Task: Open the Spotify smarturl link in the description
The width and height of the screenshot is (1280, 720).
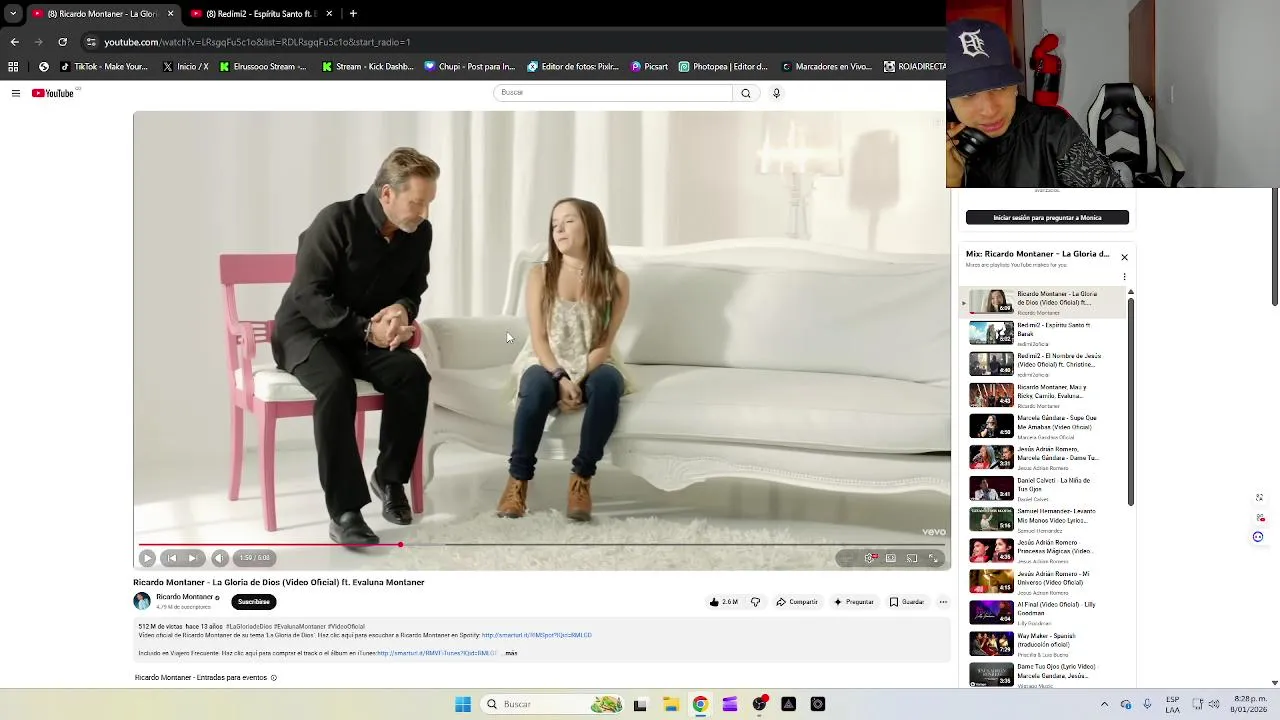Action: pos(536,635)
